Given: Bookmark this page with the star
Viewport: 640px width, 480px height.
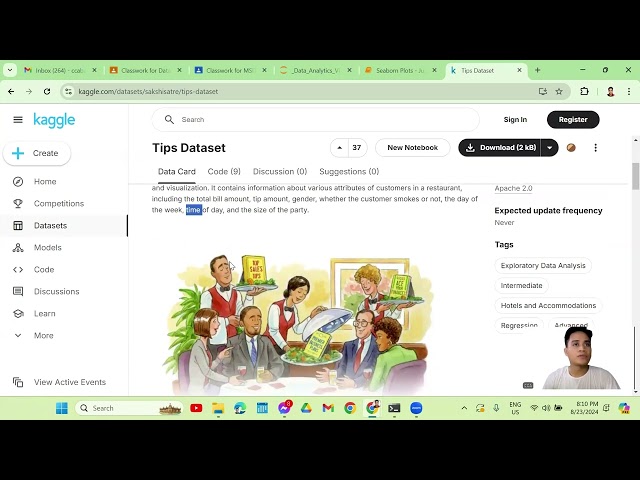Looking at the screenshot, I should (559, 92).
